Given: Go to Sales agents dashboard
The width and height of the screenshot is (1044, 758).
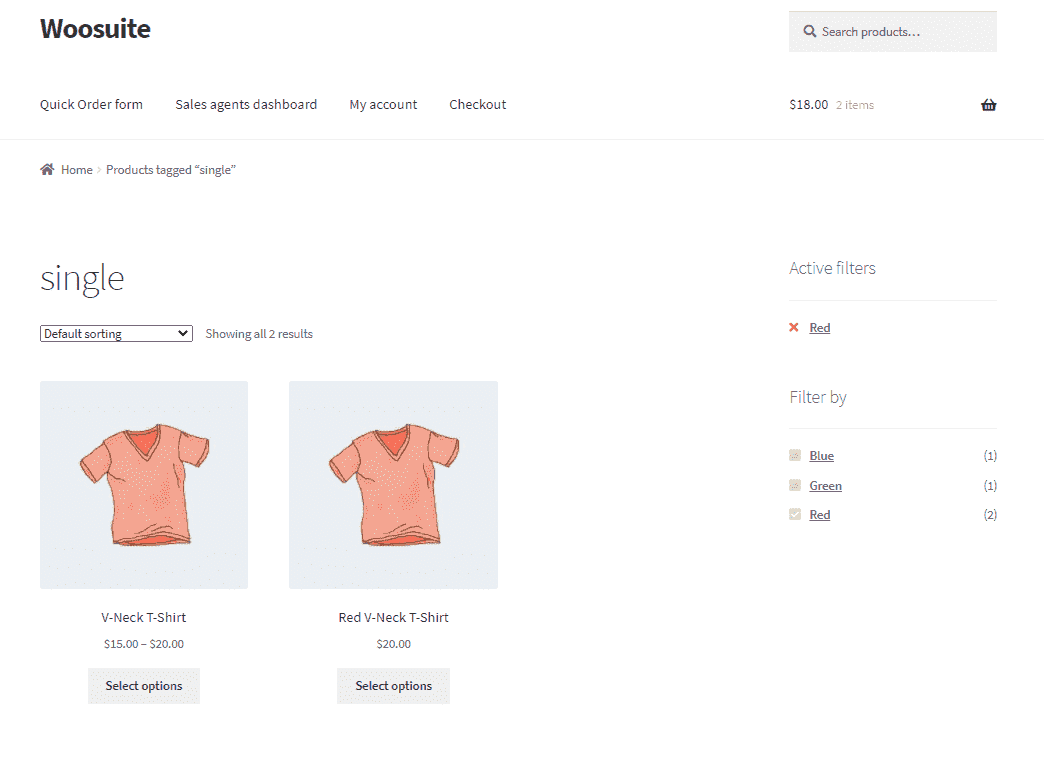Looking at the screenshot, I should (x=246, y=105).
